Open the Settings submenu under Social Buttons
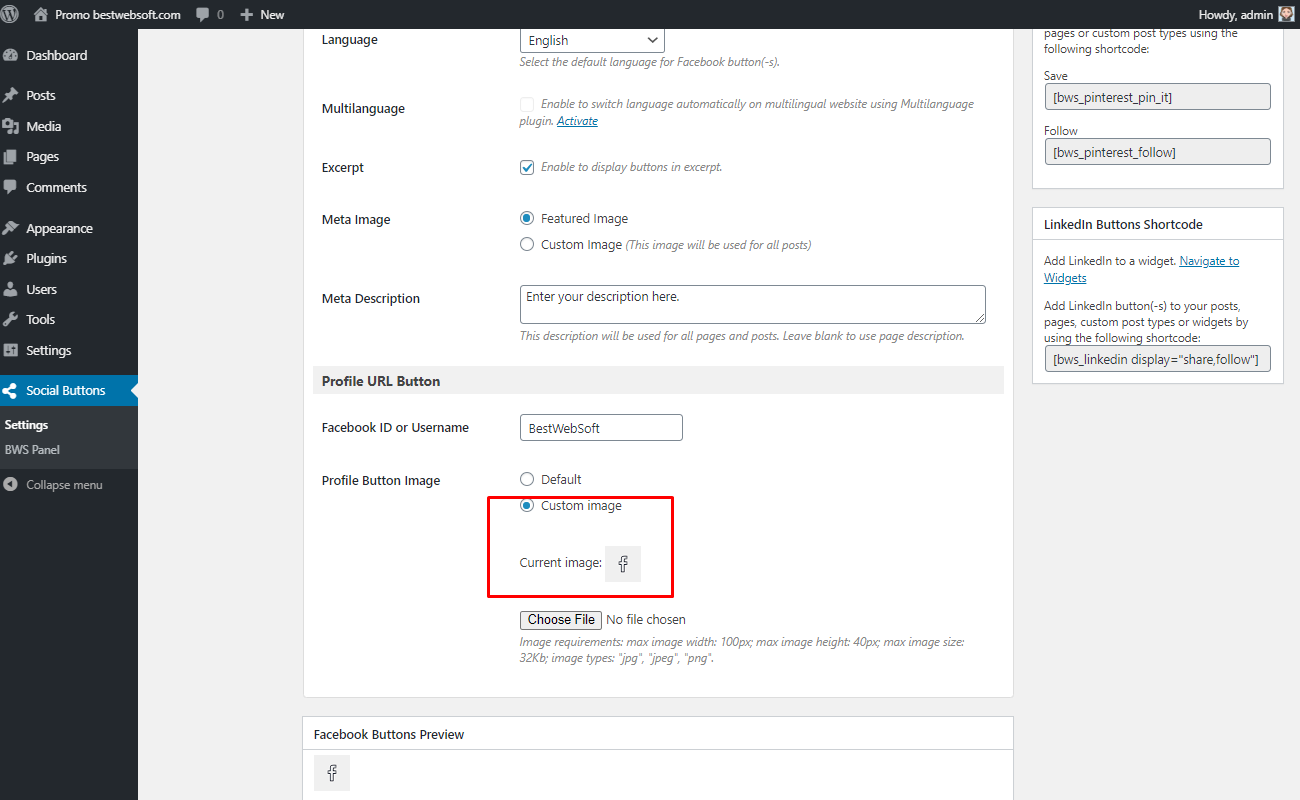Screen dimensions: 1300x800 [x=27, y=425]
